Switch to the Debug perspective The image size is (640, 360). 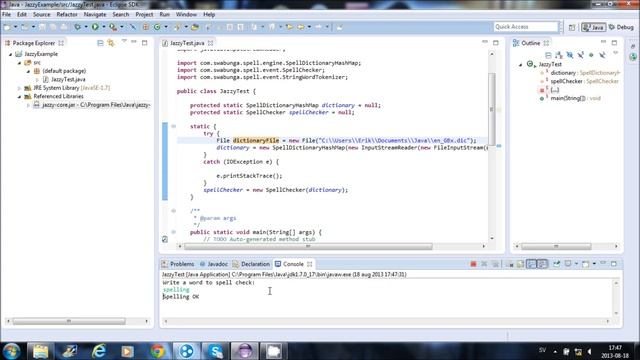click(621, 27)
